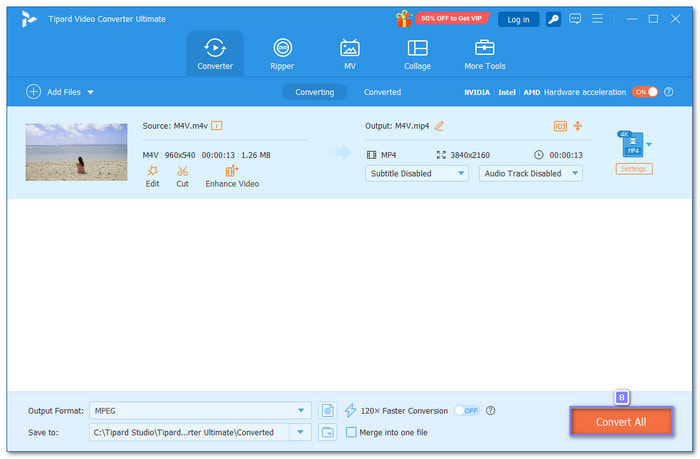
Task: Open the Enhance Video tool
Action: (x=232, y=177)
